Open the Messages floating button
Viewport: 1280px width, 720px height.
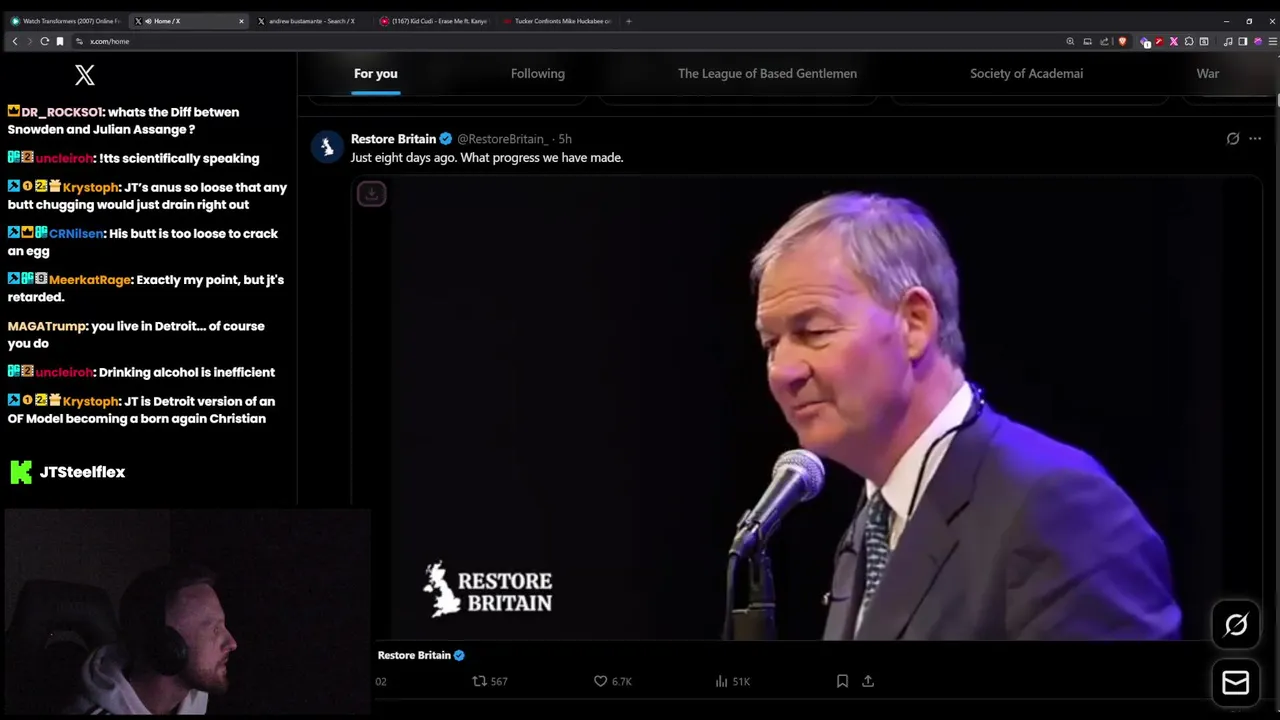[1236, 683]
